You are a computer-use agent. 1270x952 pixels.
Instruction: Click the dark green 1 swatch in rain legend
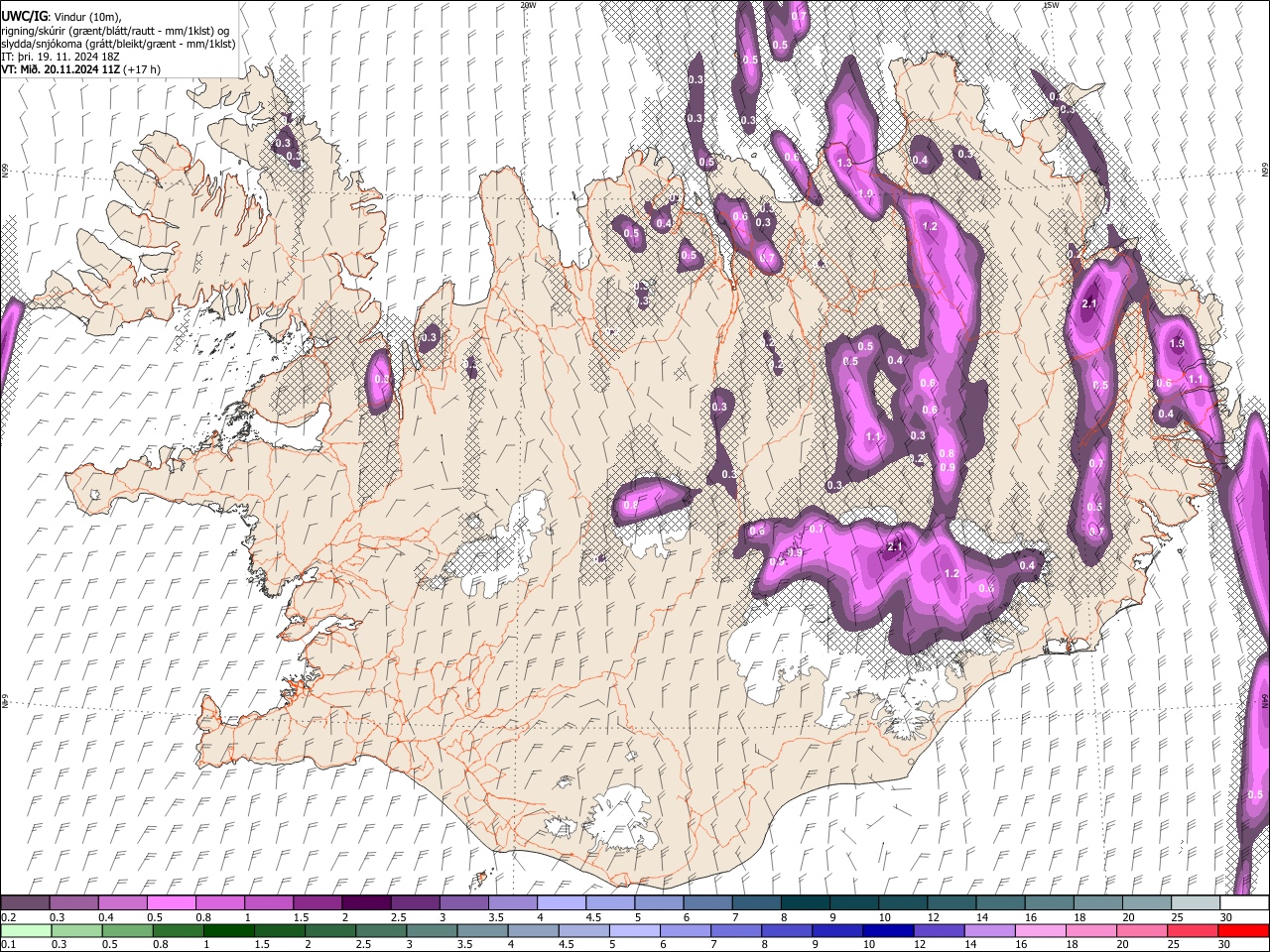[x=228, y=931]
